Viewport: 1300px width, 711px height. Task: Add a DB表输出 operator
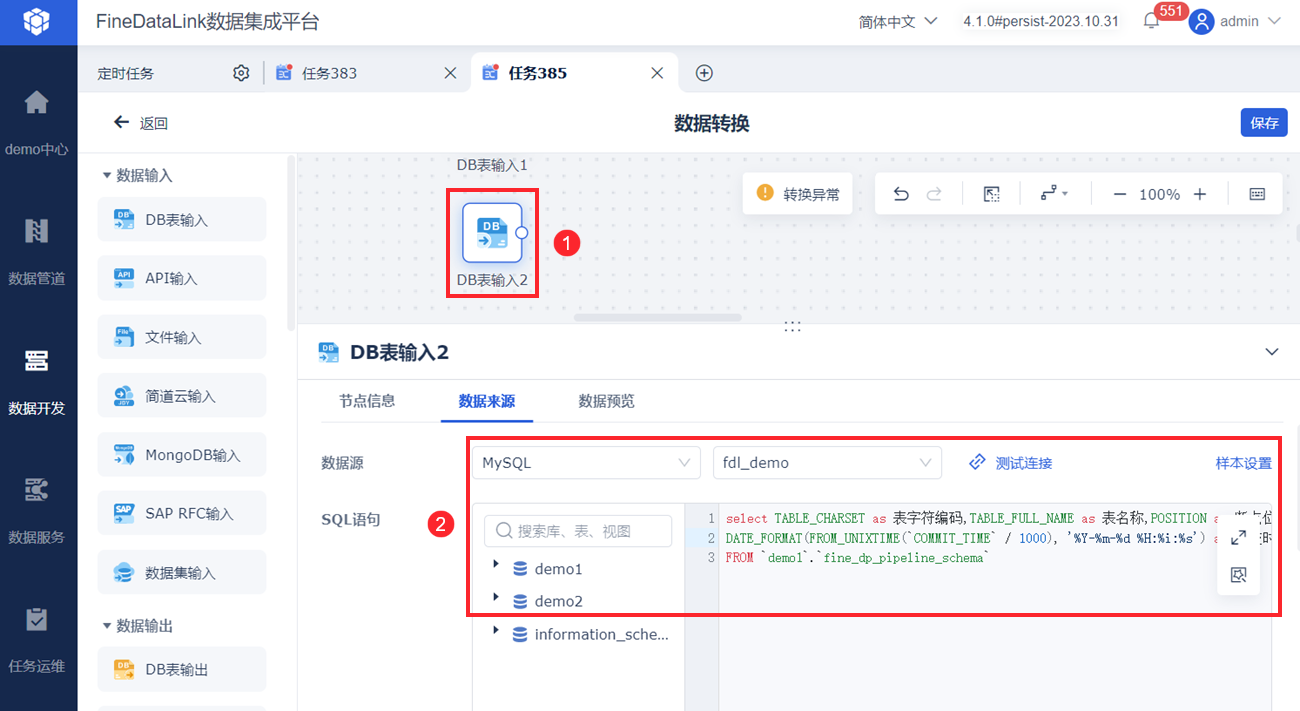[x=182, y=669]
